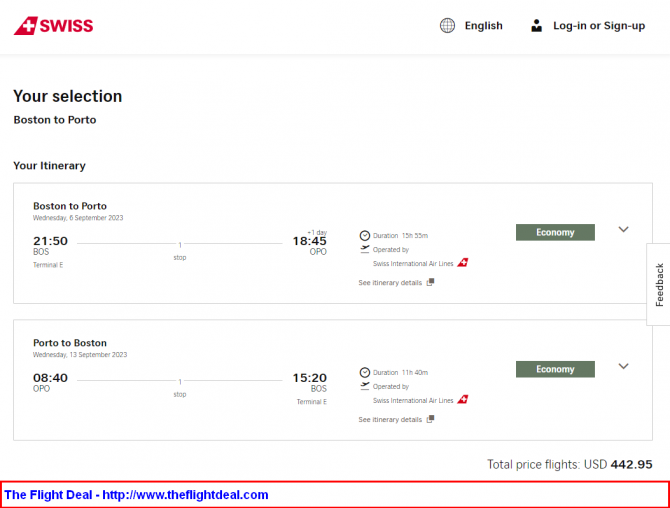Click external link icon on Porto to Boston itinerary
This screenshot has width=670, height=508.
point(430,419)
